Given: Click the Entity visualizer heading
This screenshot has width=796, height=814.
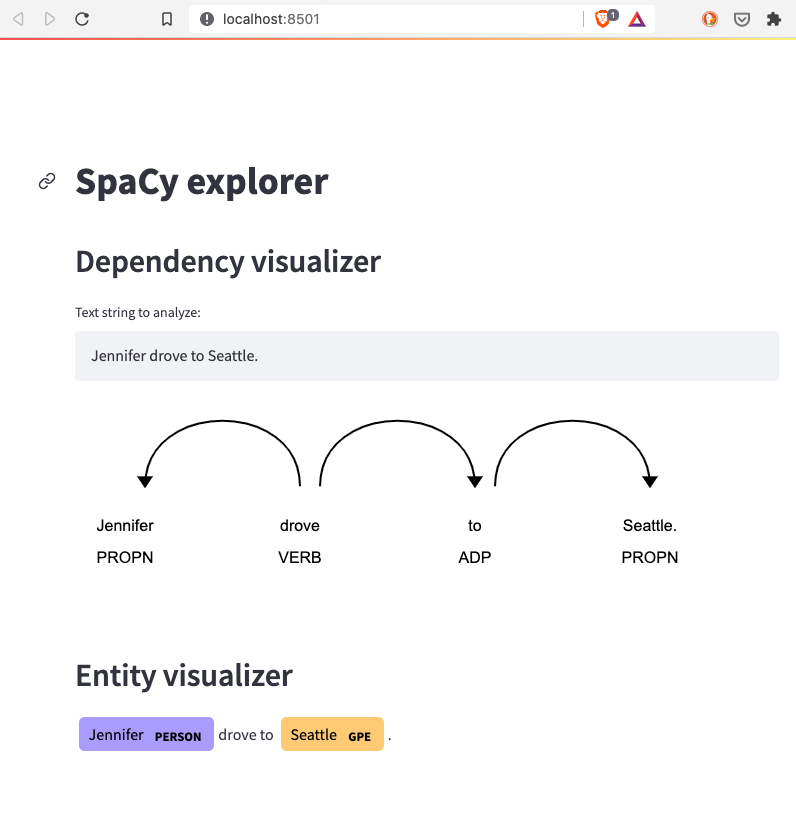Looking at the screenshot, I should point(184,675).
